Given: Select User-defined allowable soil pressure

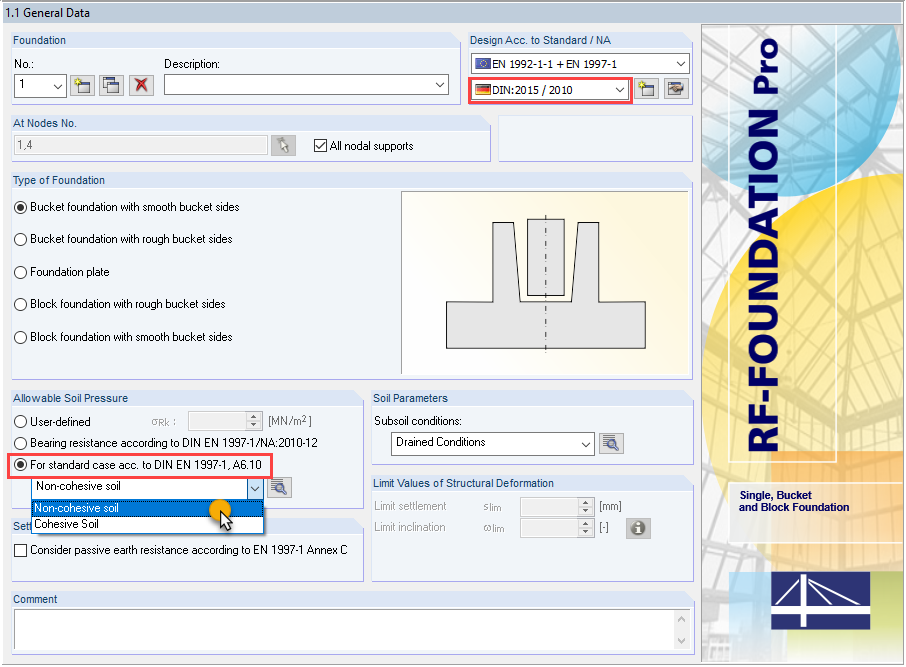Looking at the screenshot, I should click(x=20, y=420).
